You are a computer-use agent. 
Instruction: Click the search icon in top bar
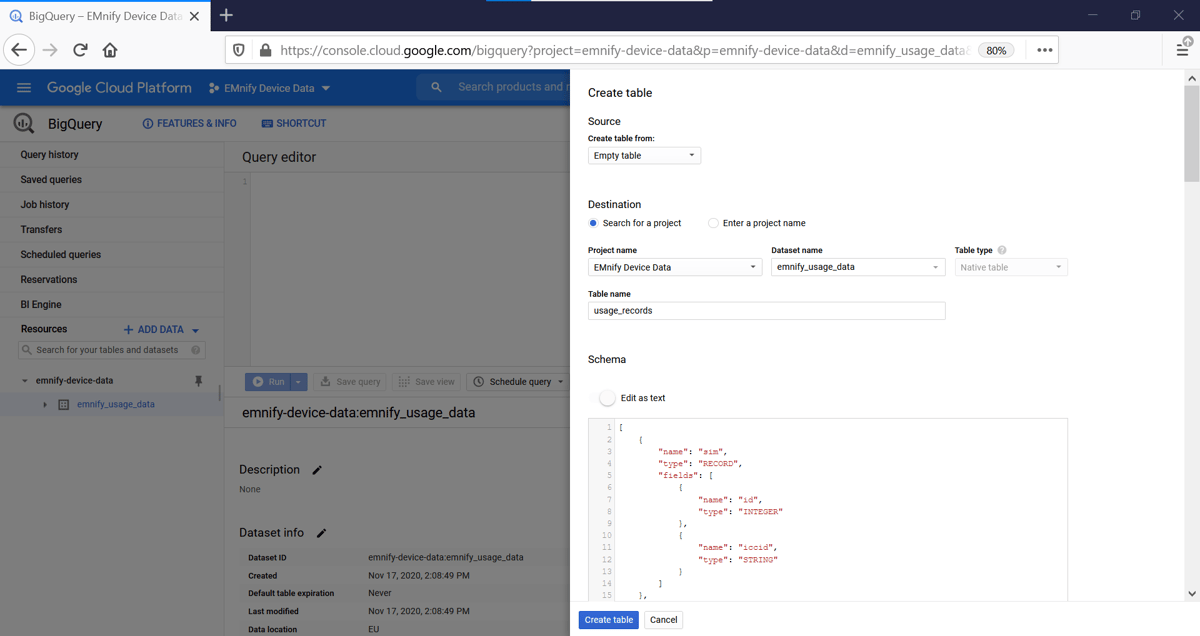436,88
